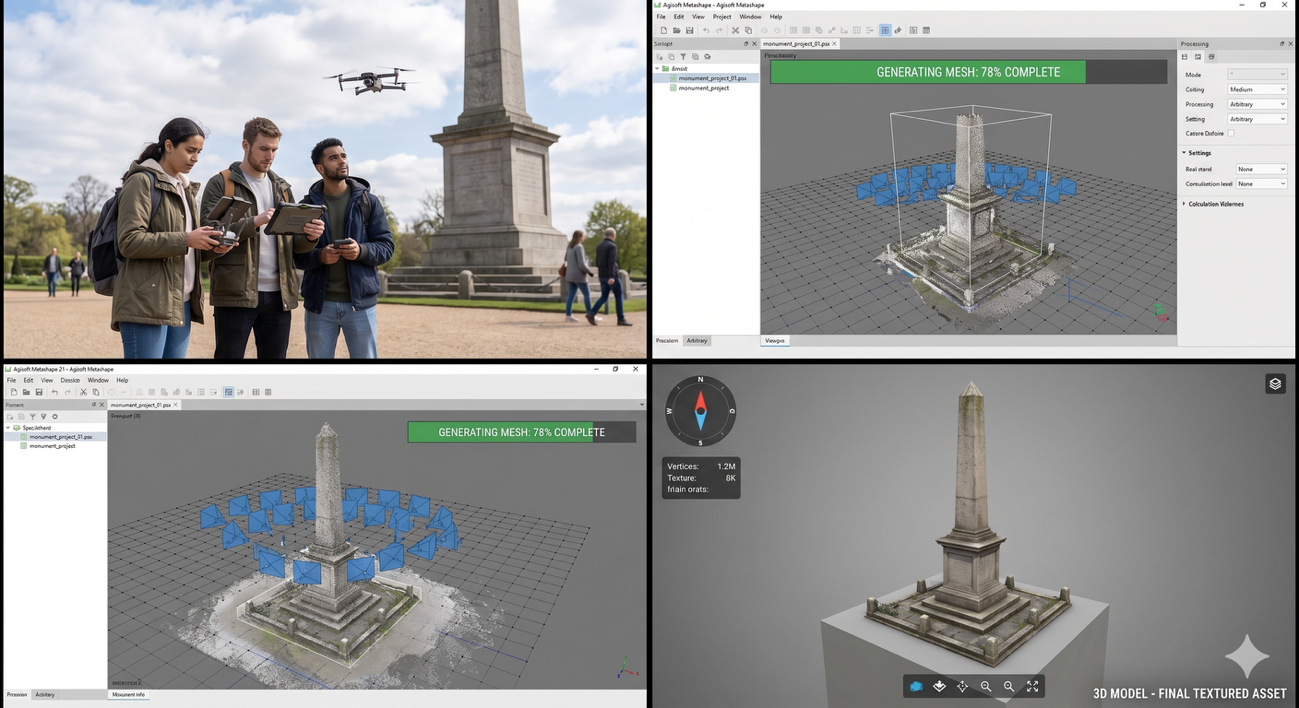
Task: Click axis orientation gizmo in top-right 3D view
Action: 1160,313
